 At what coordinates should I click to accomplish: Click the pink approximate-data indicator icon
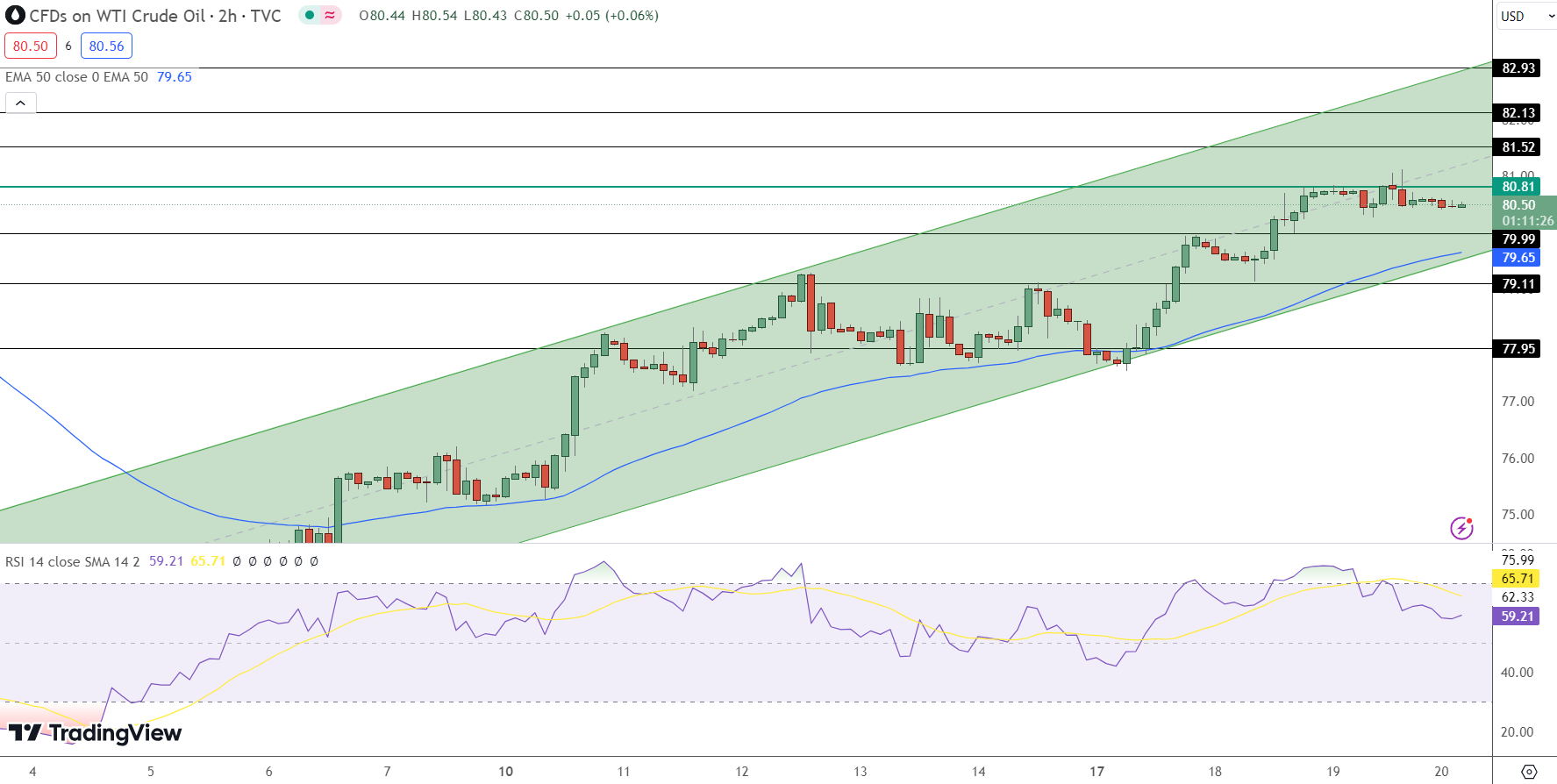(x=330, y=15)
